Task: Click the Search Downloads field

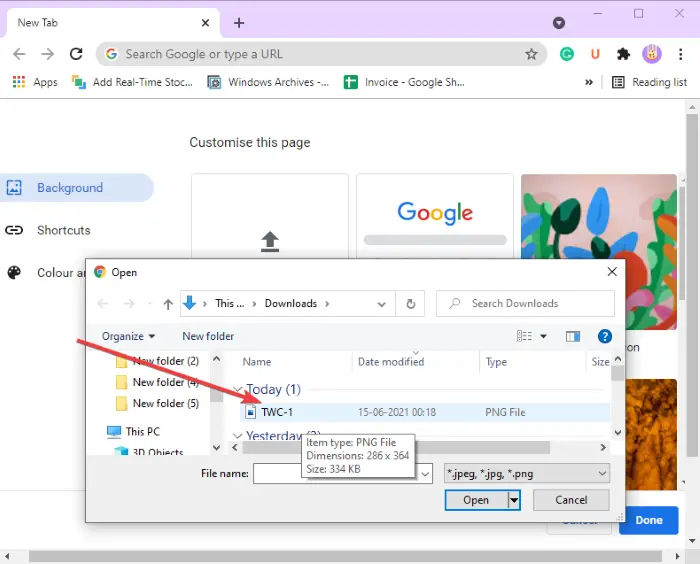Action: click(525, 304)
